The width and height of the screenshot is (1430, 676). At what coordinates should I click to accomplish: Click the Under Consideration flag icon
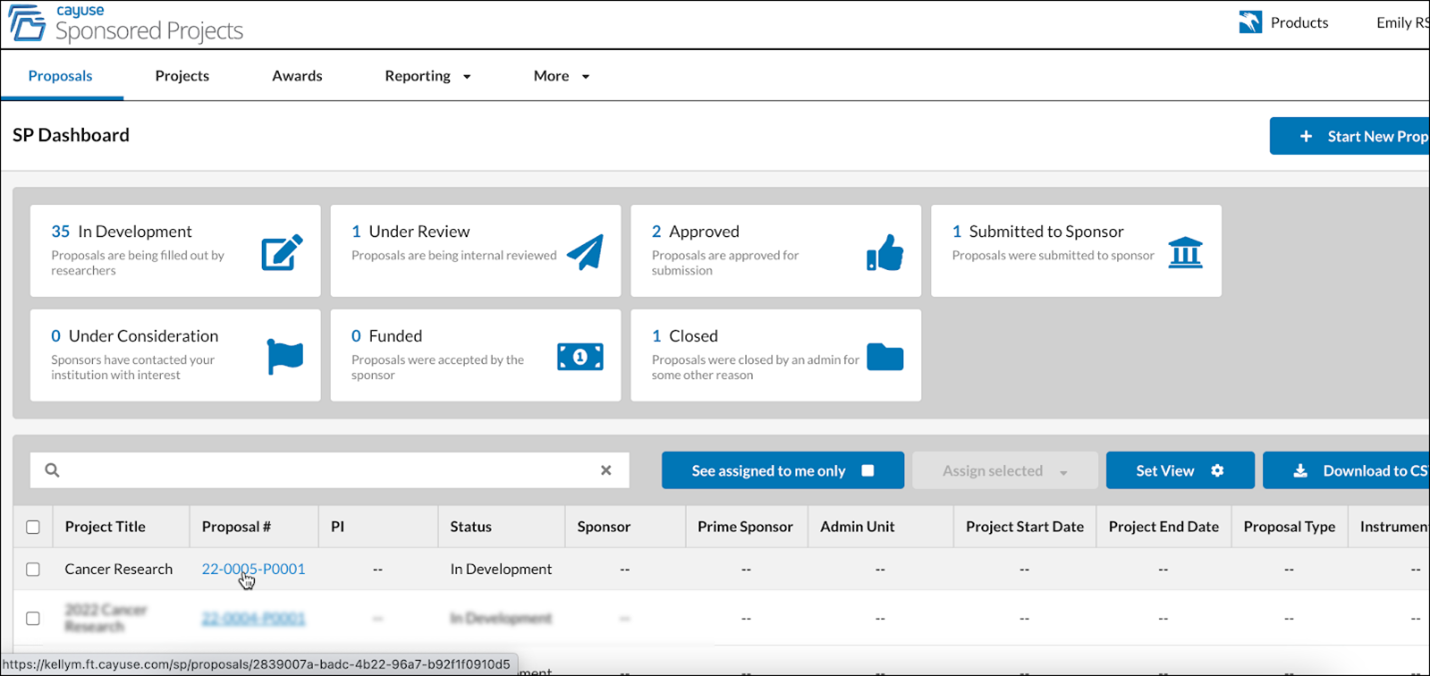click(x=285, y=357)
